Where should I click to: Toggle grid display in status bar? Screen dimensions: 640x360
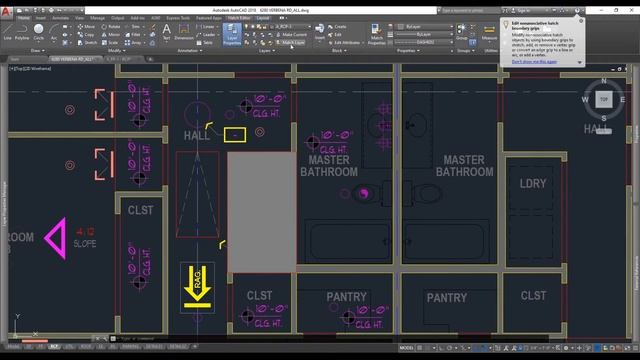point(420,348)
